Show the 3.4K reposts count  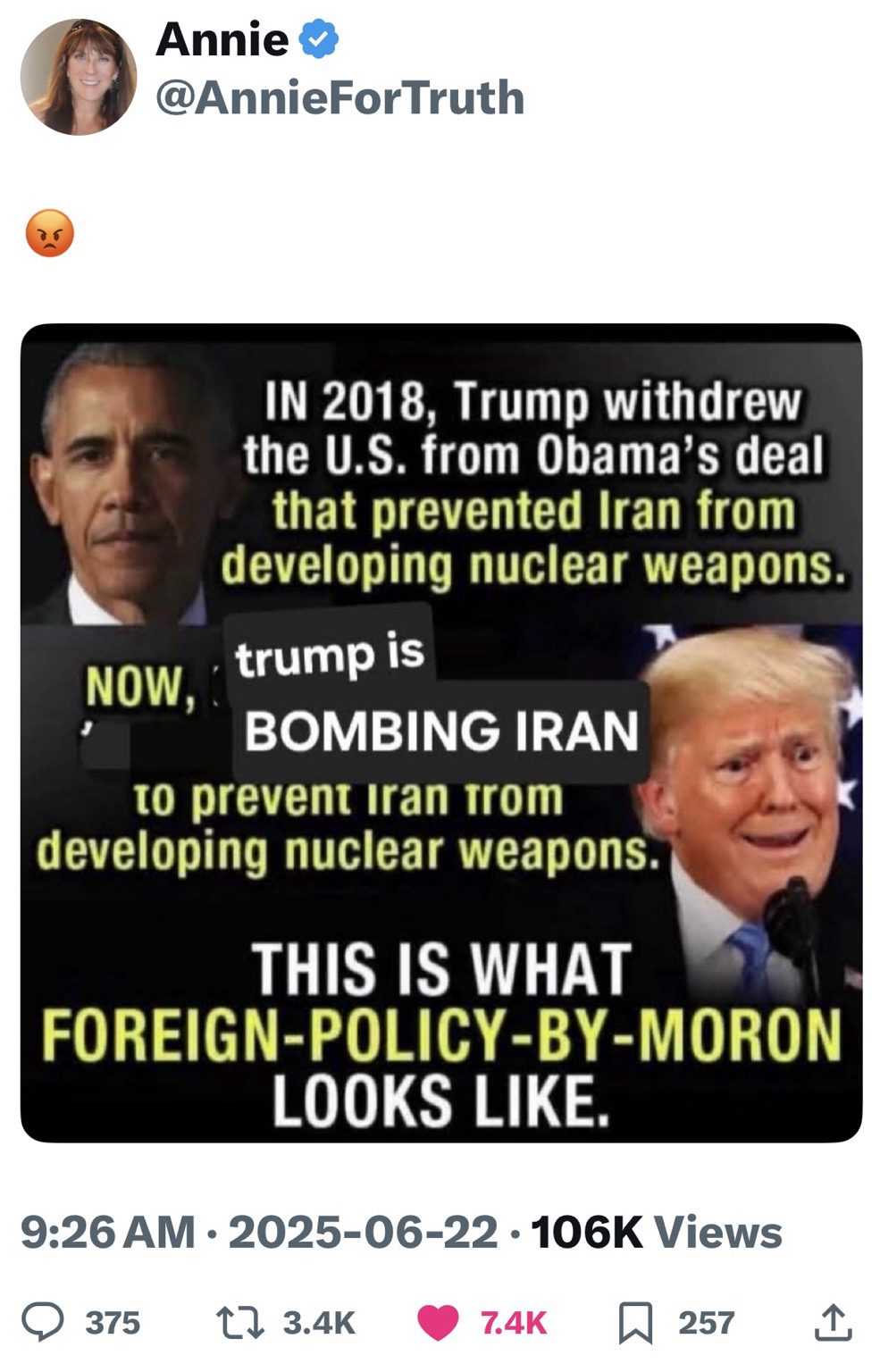(x=319, y=1323)
